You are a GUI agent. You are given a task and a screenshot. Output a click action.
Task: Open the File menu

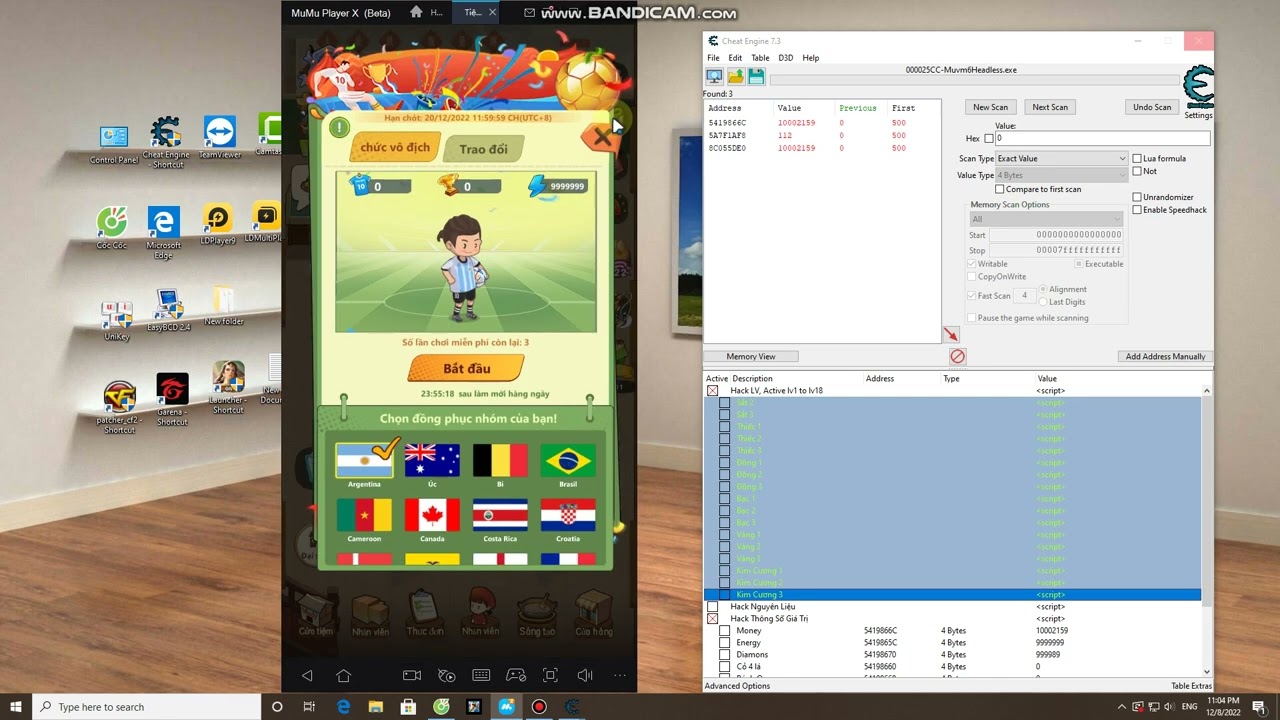(714, 58)
